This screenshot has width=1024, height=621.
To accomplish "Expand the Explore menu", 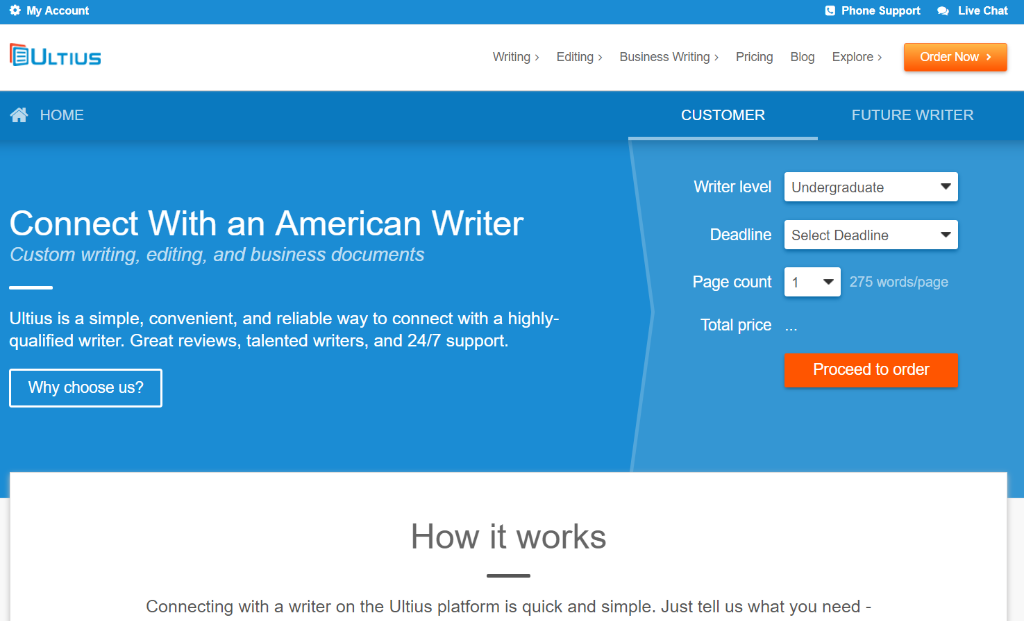I will click(856, 57).
